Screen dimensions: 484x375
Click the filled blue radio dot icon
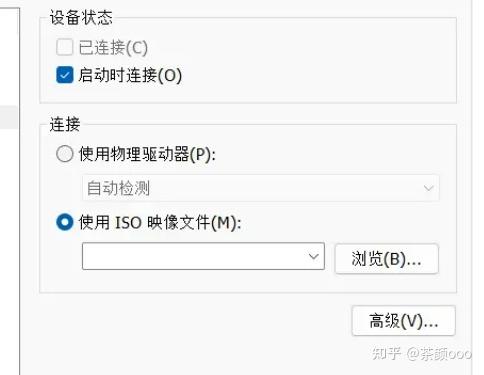pos(64,222)
